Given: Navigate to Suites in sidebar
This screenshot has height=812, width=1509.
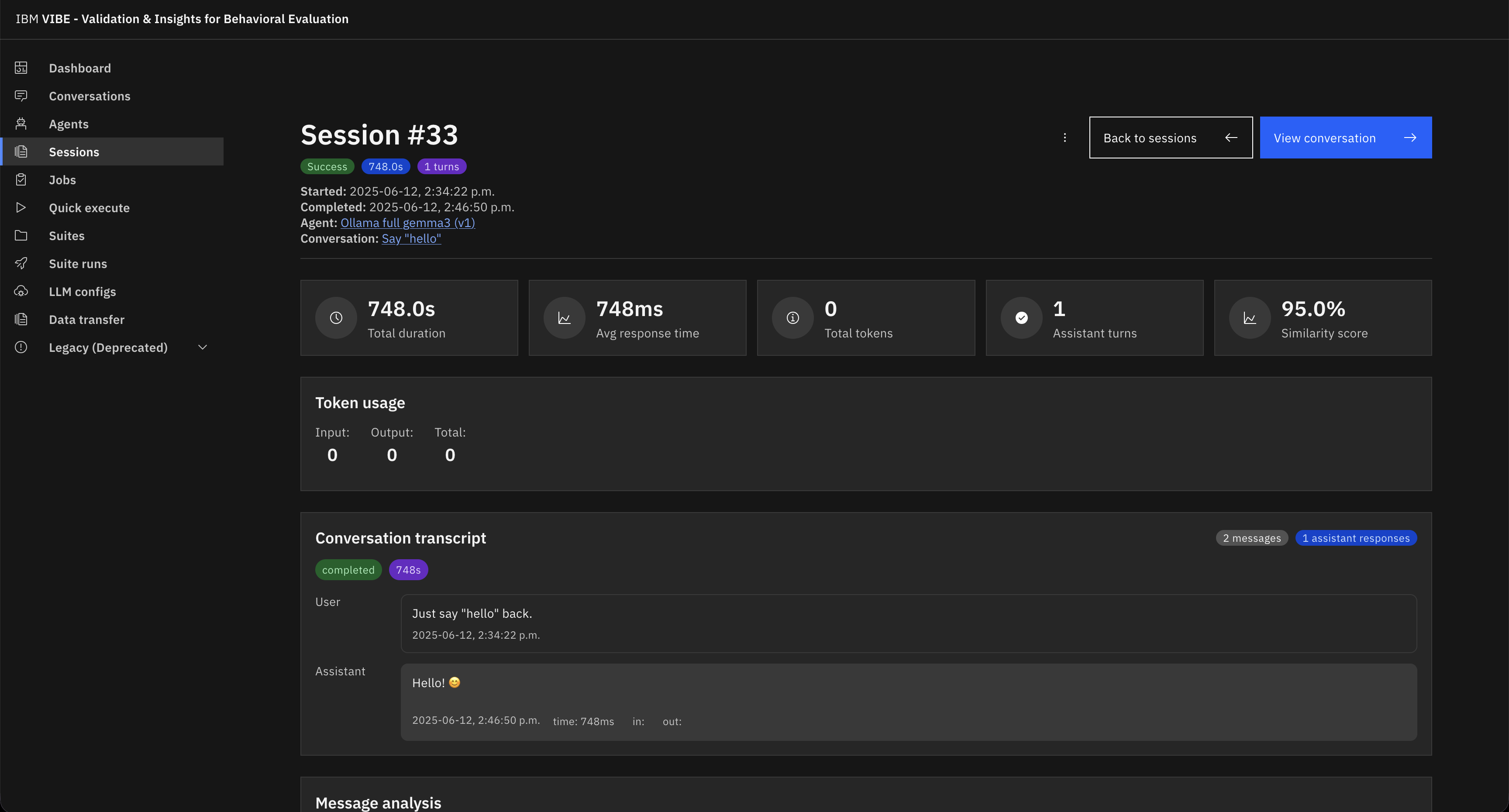Looking at the screenshot, I should click(x=113, y=235).
